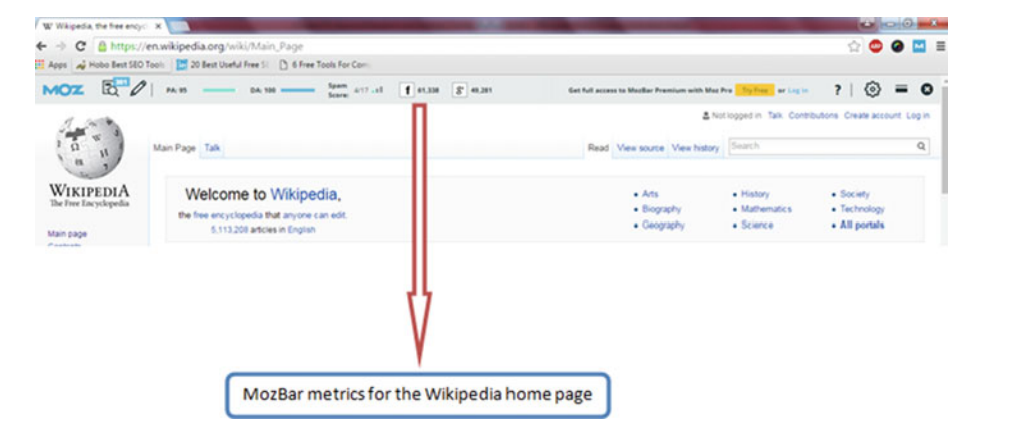Select the Read tab

click(x=598, y=148)
